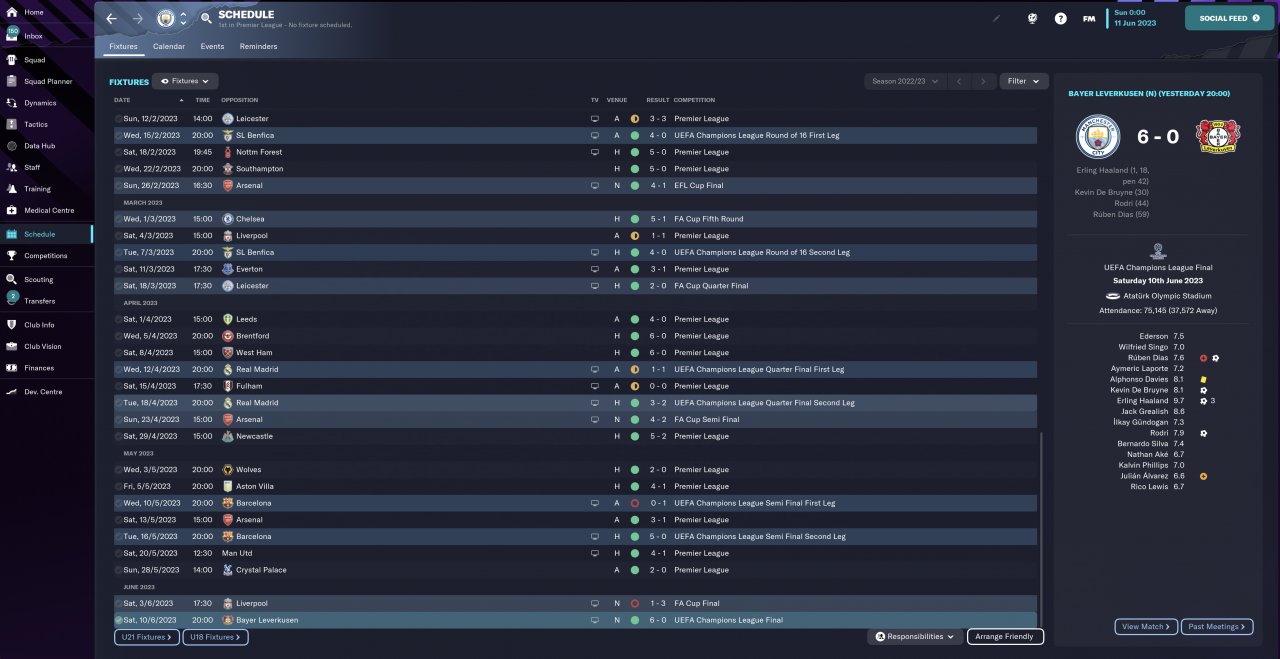Toggle the green check on Bayer Leverkusen row
The image size is (1280, 659).
pyautogui.click(x=118, y=620)
